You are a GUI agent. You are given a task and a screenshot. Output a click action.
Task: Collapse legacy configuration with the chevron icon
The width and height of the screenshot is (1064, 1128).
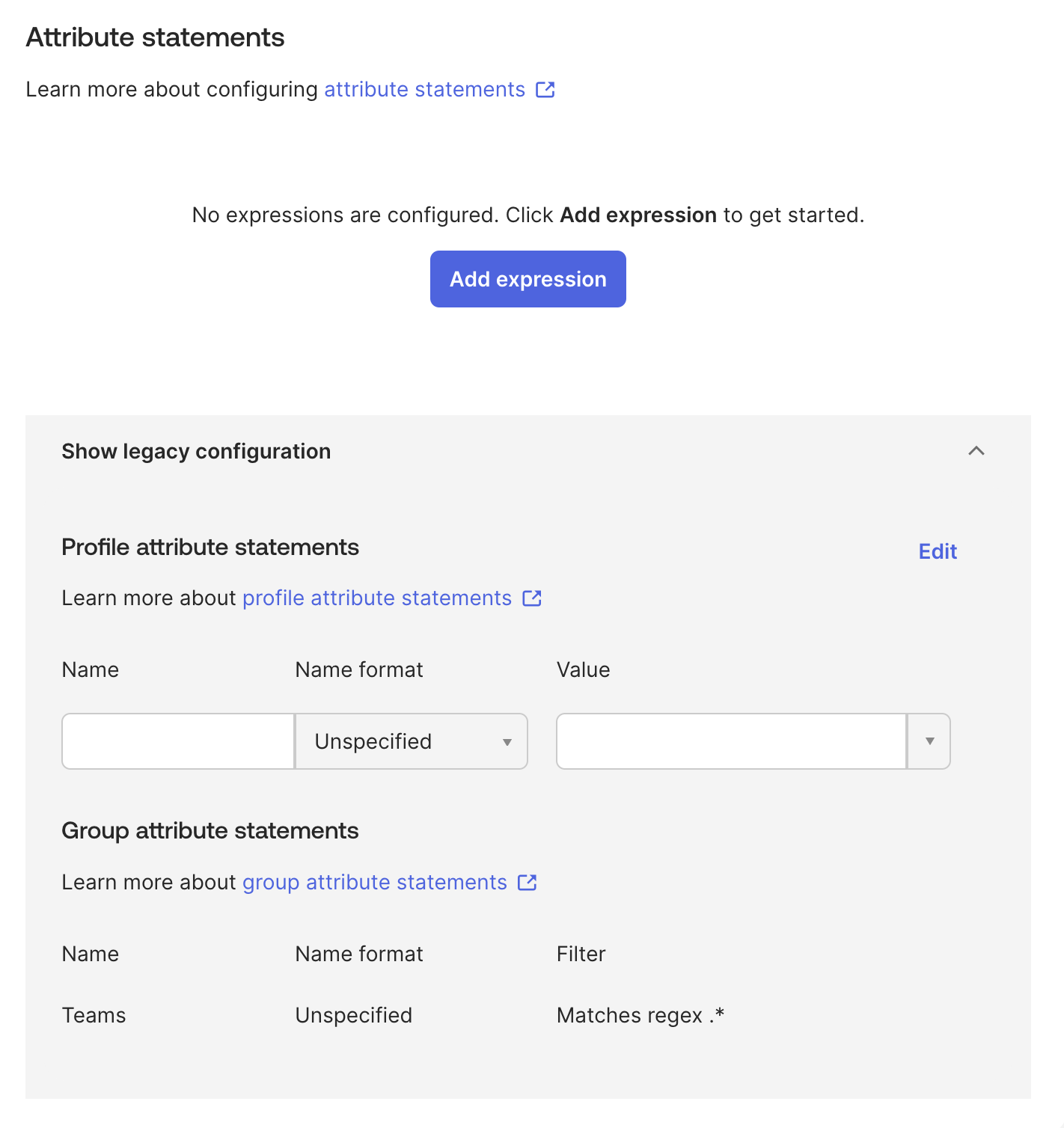pos(976,451)
